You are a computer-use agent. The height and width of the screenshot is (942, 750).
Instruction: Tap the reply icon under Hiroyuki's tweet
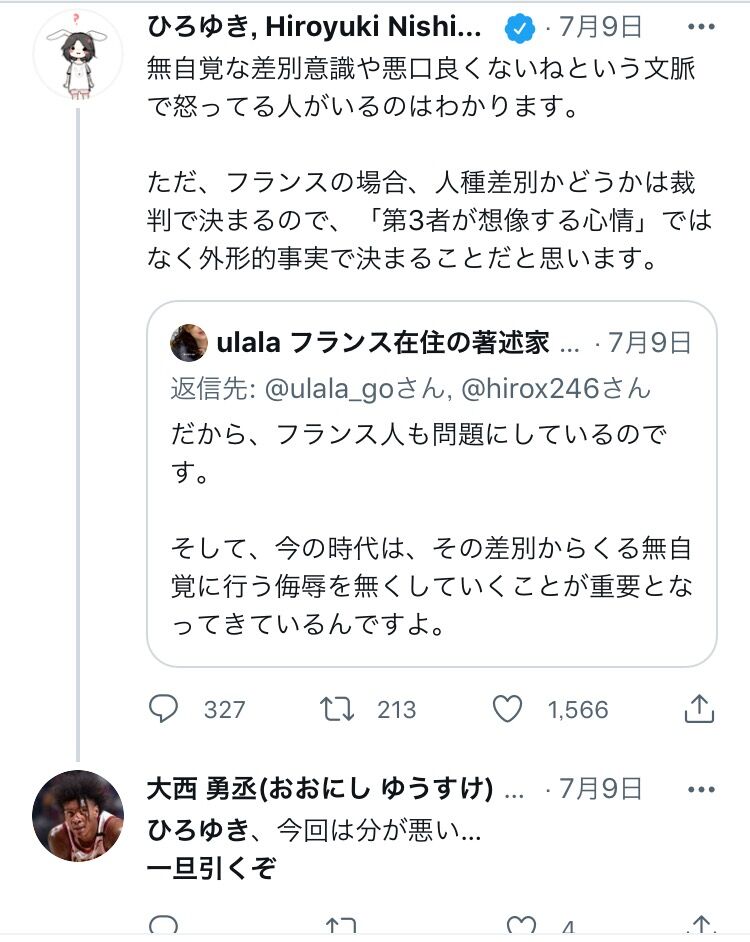pos(163,709)
